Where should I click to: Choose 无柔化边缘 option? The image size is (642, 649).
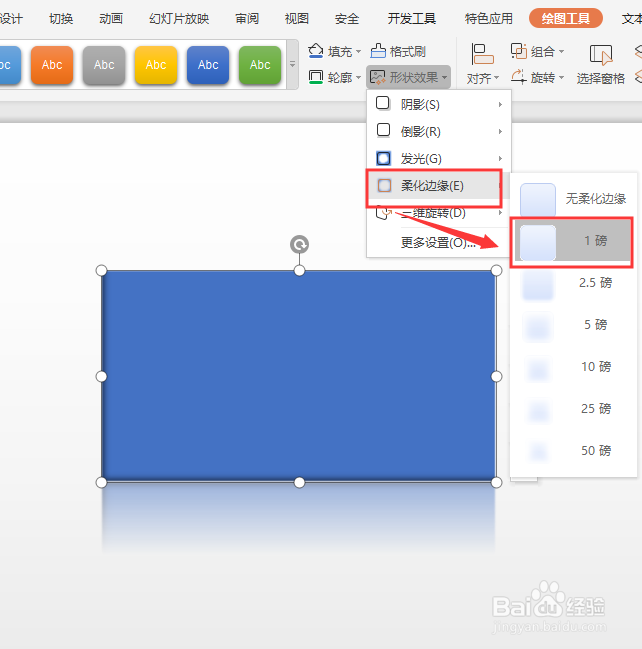tap(573, 199)
